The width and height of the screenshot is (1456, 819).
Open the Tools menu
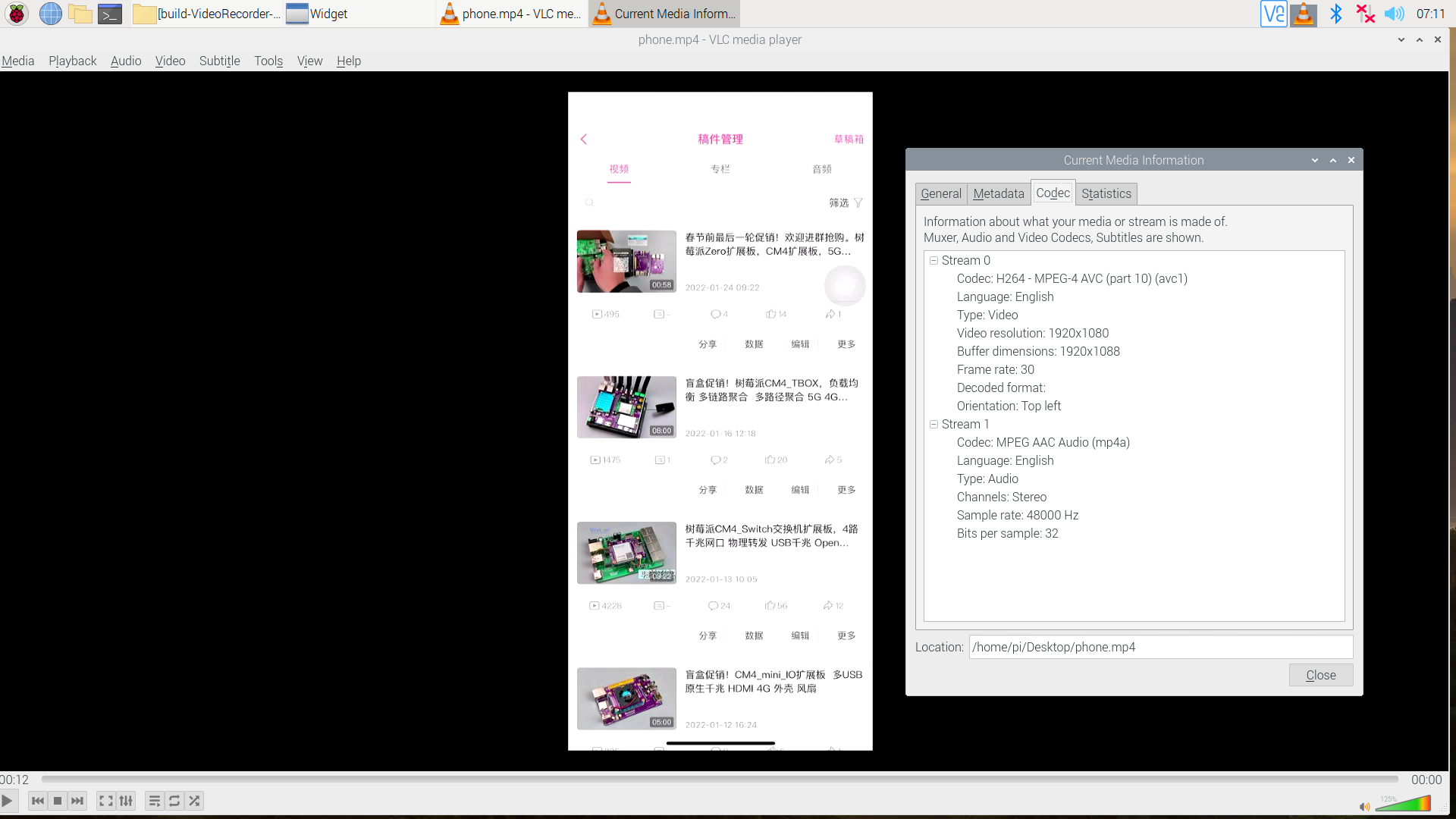[268, 61]
